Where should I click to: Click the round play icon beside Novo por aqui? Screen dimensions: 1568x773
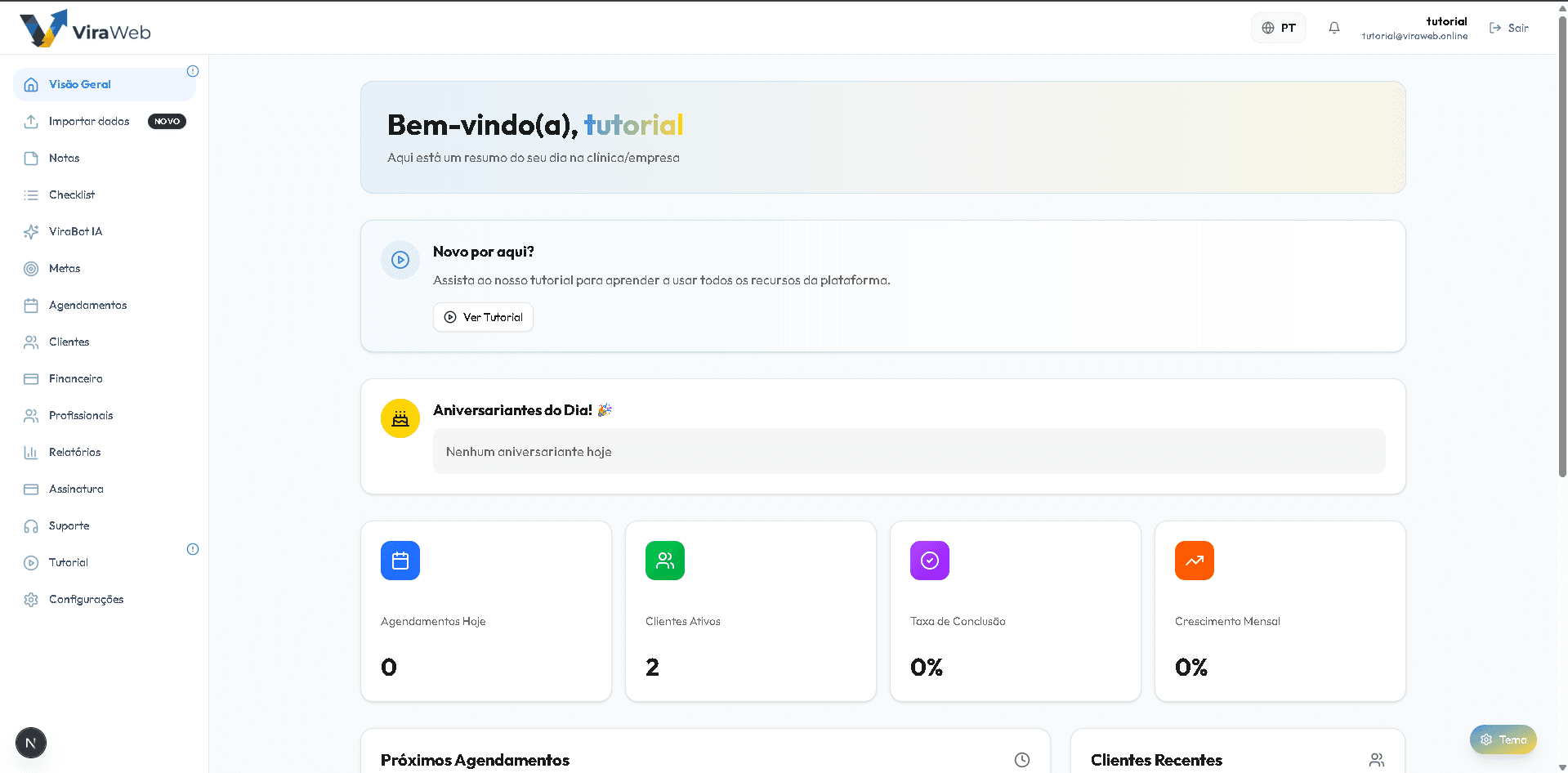pyautogui.click(x=400, y=260)
